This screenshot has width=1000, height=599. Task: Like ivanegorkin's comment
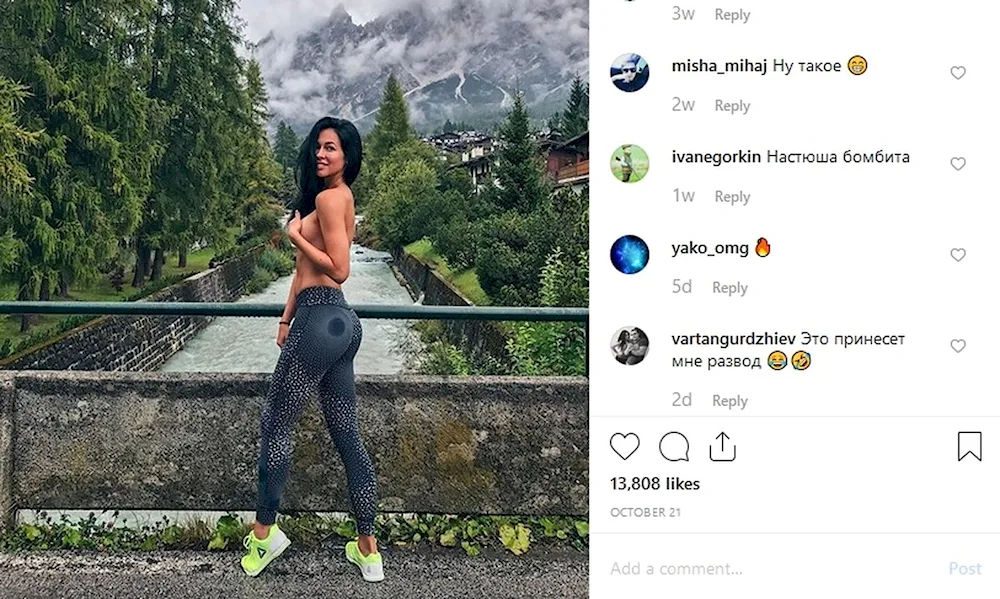[x=958, y=164]
